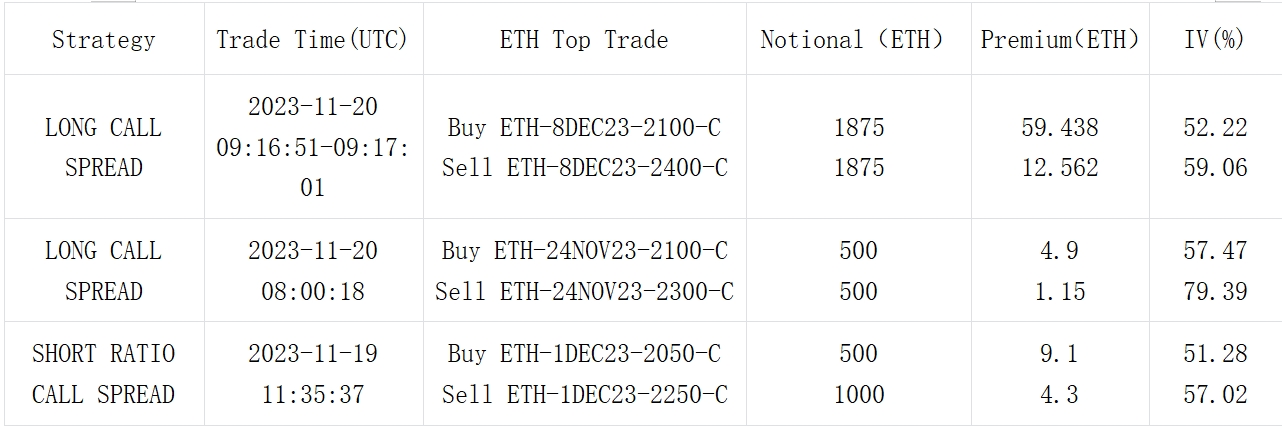Viewport: 1282px width, 427px height.
Task: Click the Buy ETH-24NOV23-2100-C trade text
Action: click(x=584, y=251)
